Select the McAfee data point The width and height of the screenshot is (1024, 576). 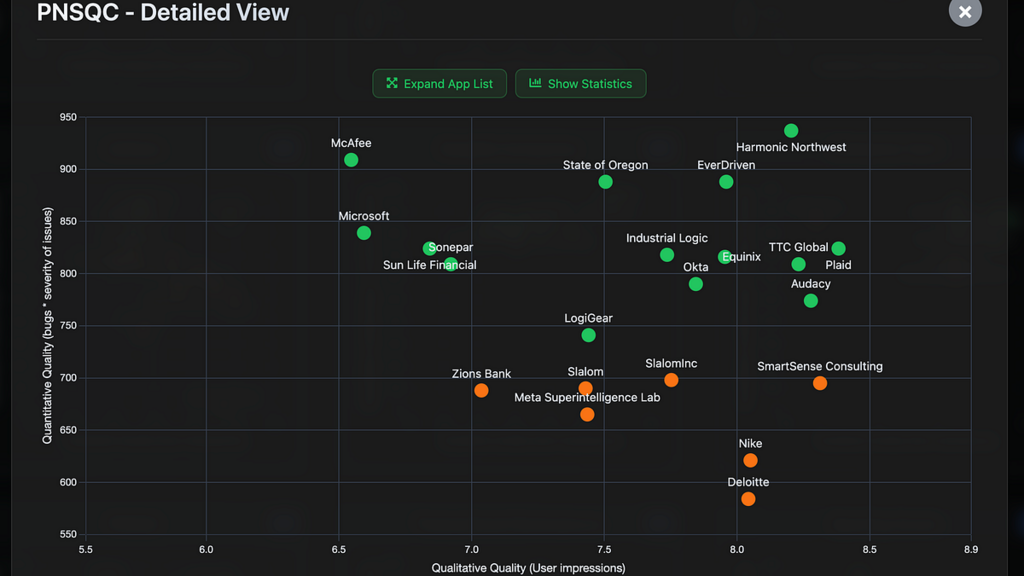351,160
